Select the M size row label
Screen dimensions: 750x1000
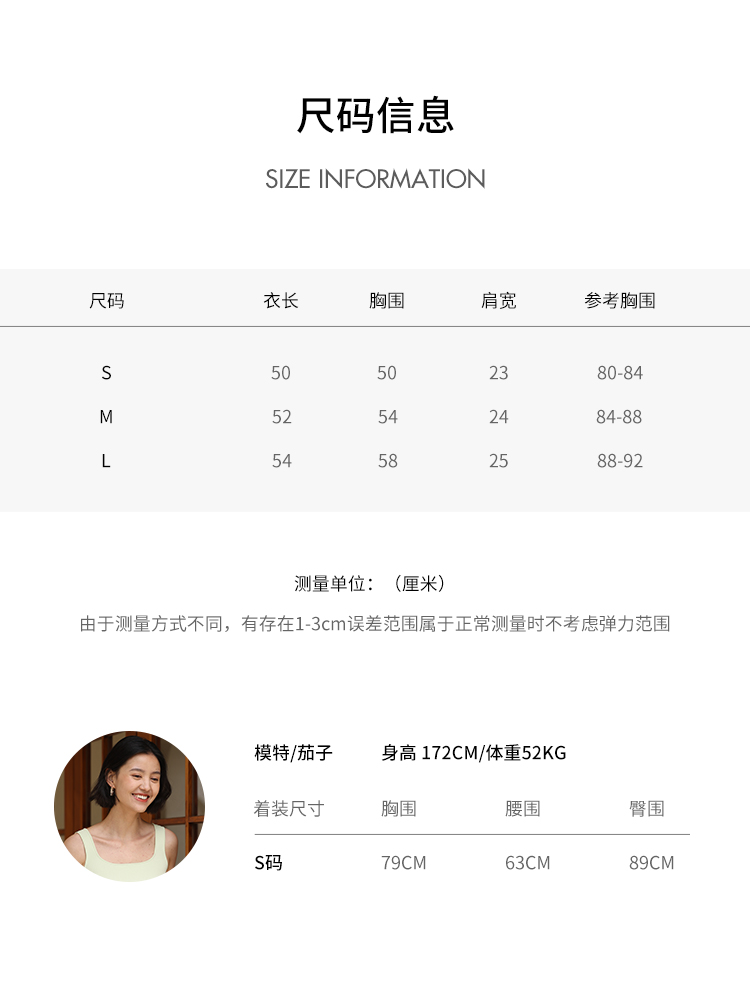pos(107,416)
